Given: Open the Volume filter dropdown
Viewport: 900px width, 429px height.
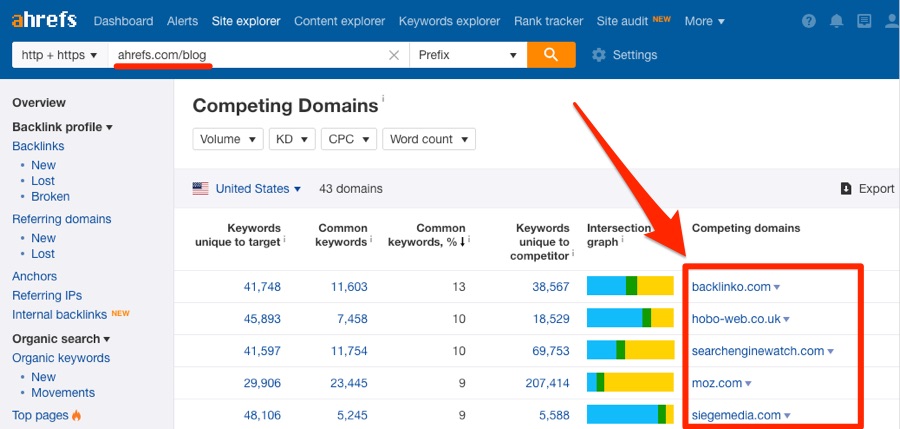Looking at the screenshot, I should click(x=228, y=139).
